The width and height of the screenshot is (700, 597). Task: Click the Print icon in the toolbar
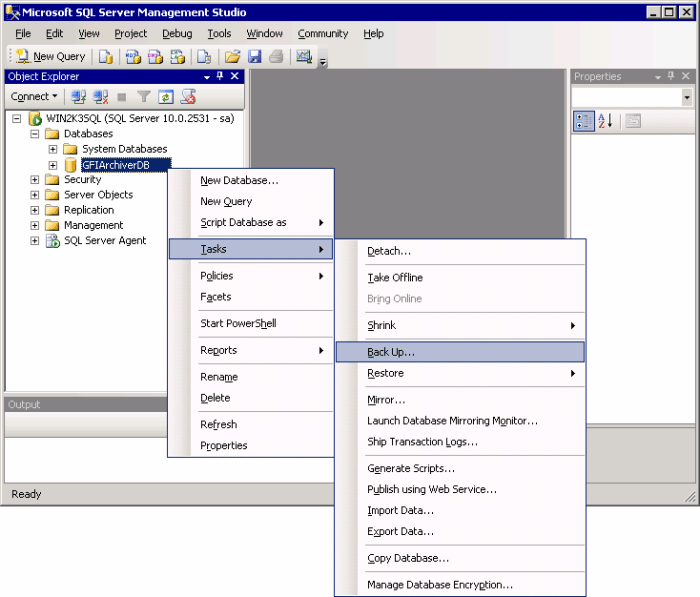click(276, 57)
